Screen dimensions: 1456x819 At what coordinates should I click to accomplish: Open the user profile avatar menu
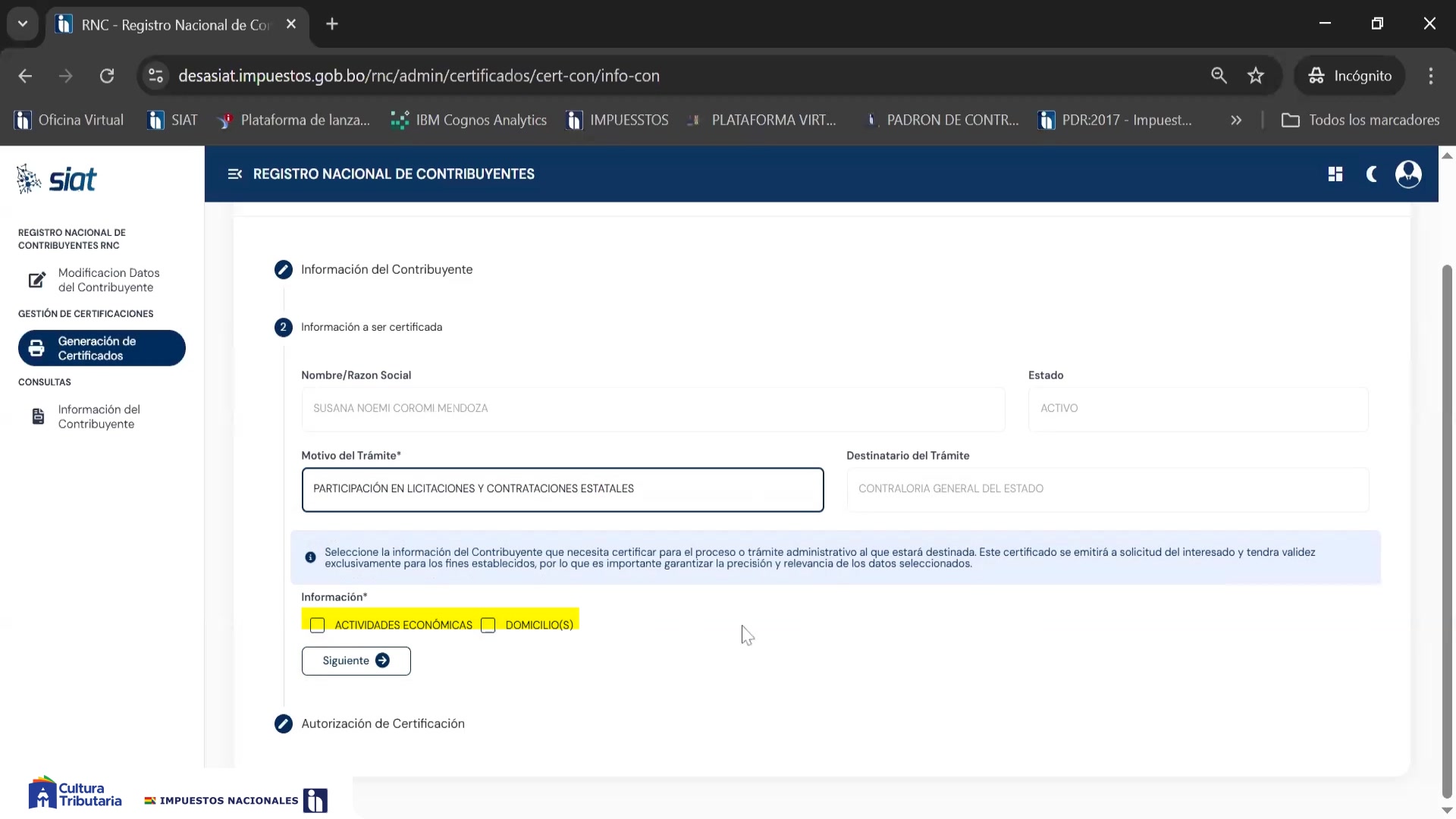pyautogui.click(x=1408, y=174)
